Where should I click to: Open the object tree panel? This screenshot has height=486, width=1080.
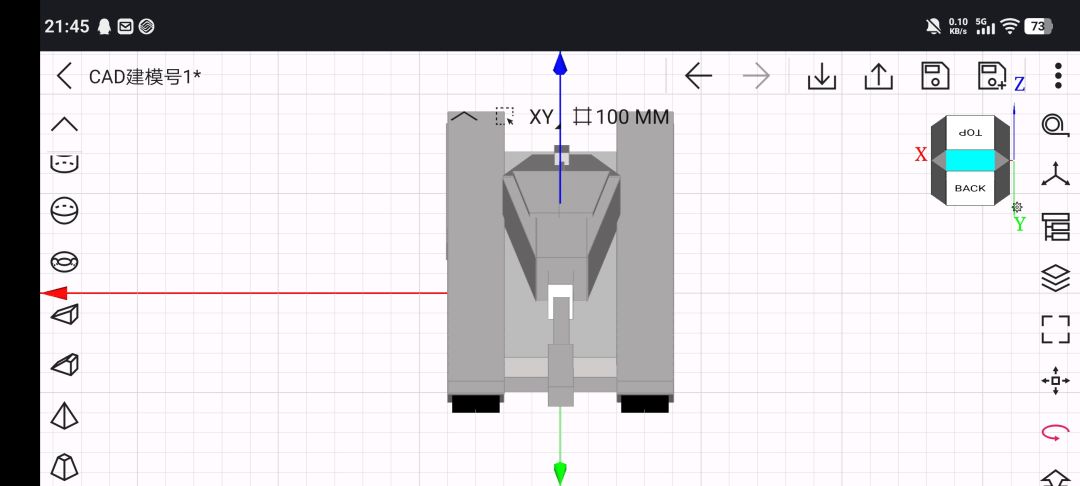click(1056, 226)
